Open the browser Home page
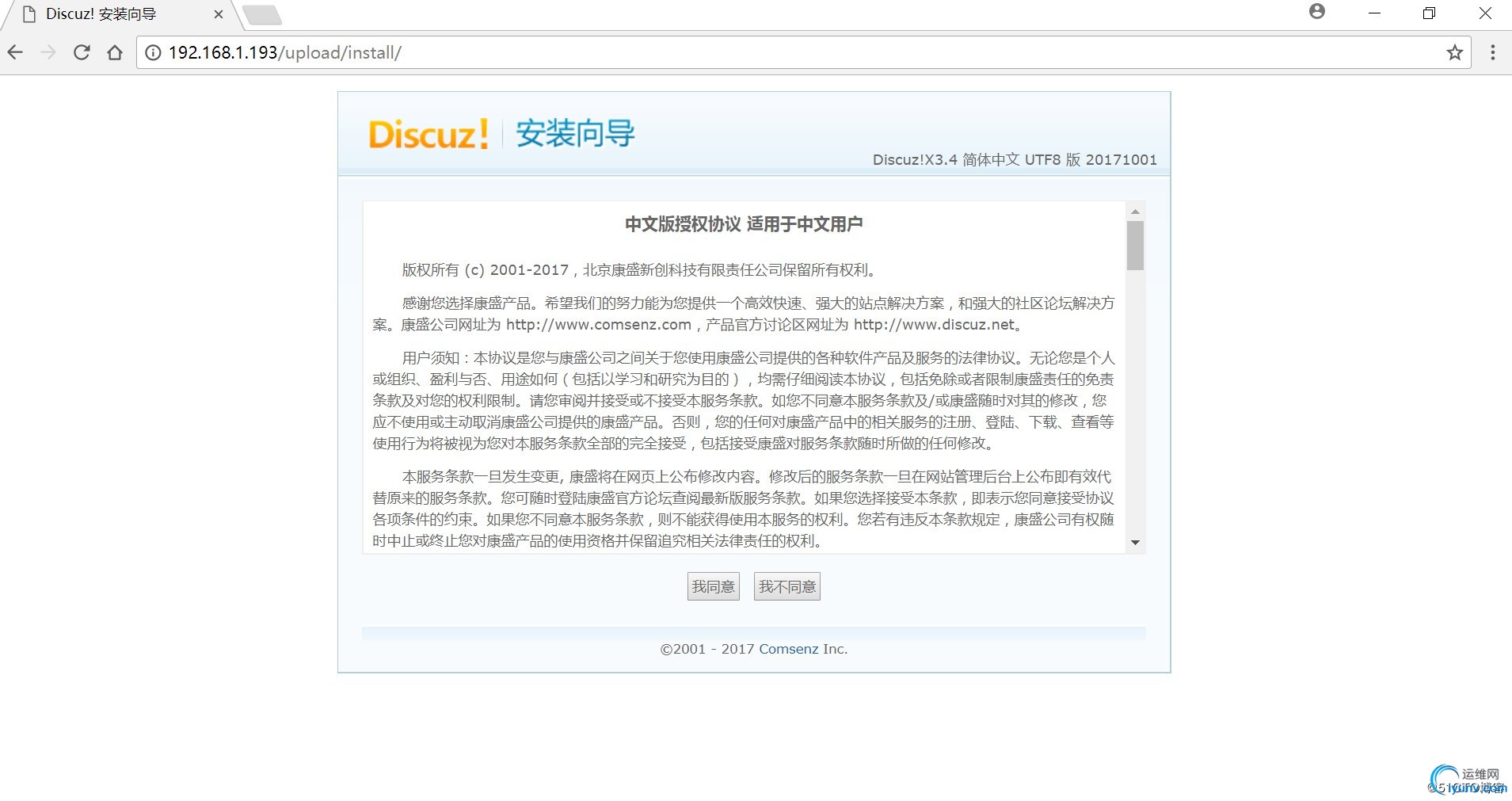This screenshot has height=801, width=1512. [x=115, y=52]
